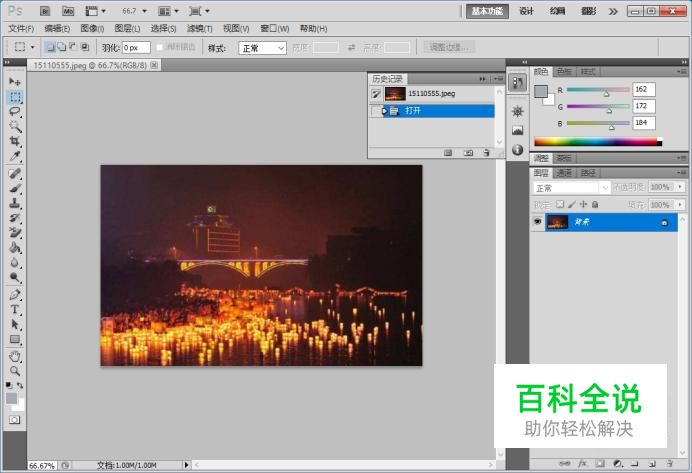This screenshot has width=692, height=473.
Task: Choose Intersect with Selection mode
Action: coord(85,47)
